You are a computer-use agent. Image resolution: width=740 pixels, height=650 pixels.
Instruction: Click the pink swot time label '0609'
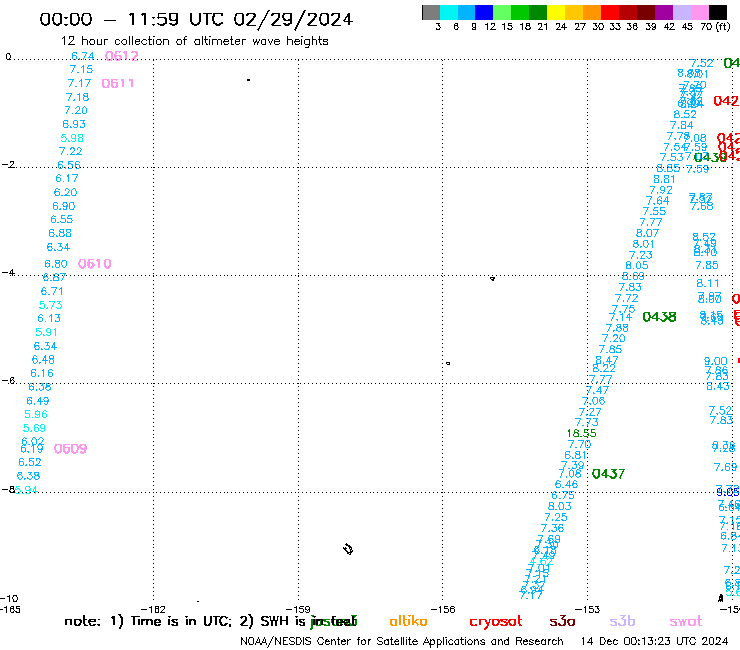click(x=70, y=449)
